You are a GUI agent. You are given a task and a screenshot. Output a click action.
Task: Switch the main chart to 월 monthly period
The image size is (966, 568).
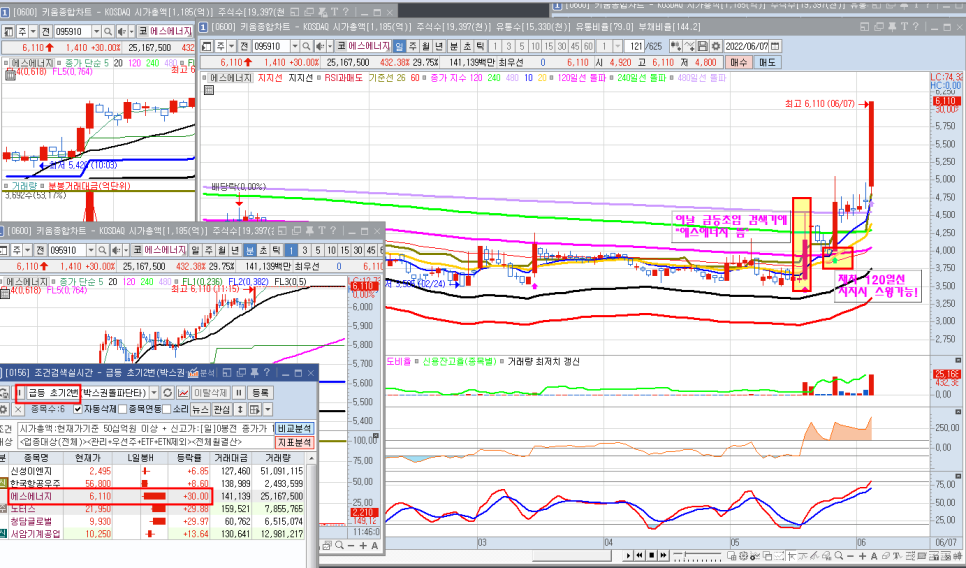(426, 46)
